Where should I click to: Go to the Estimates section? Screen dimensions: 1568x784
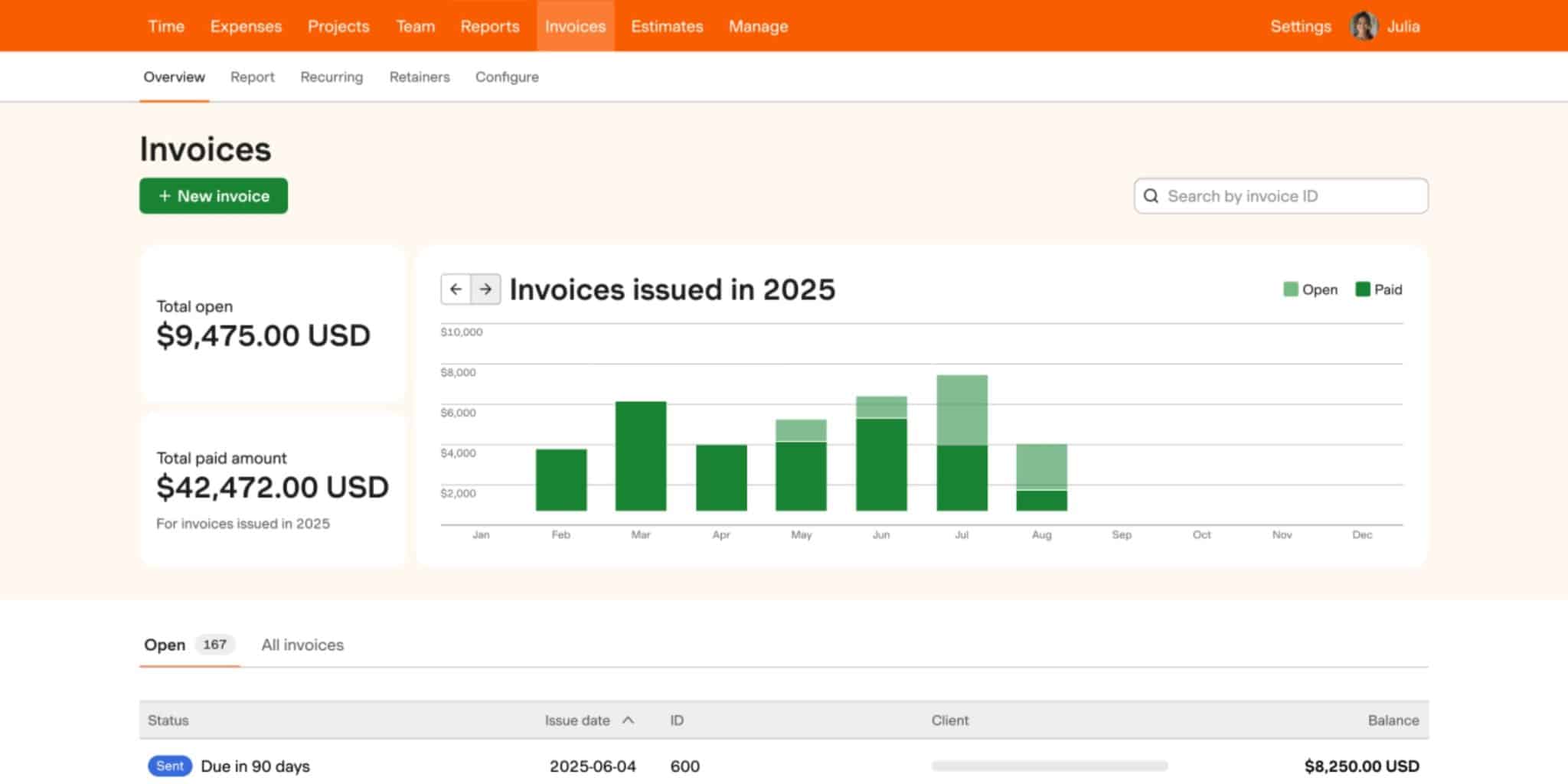pyautogui.click(x=666, y=26)
